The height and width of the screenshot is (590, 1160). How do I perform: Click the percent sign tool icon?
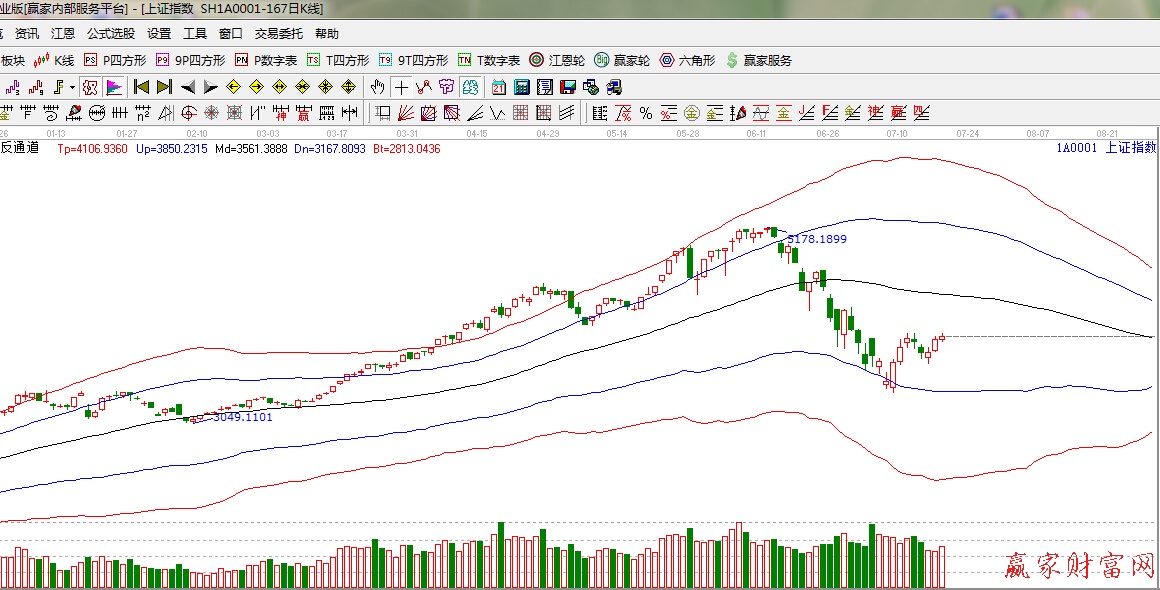pyautogui.click(x=645, y=112)
